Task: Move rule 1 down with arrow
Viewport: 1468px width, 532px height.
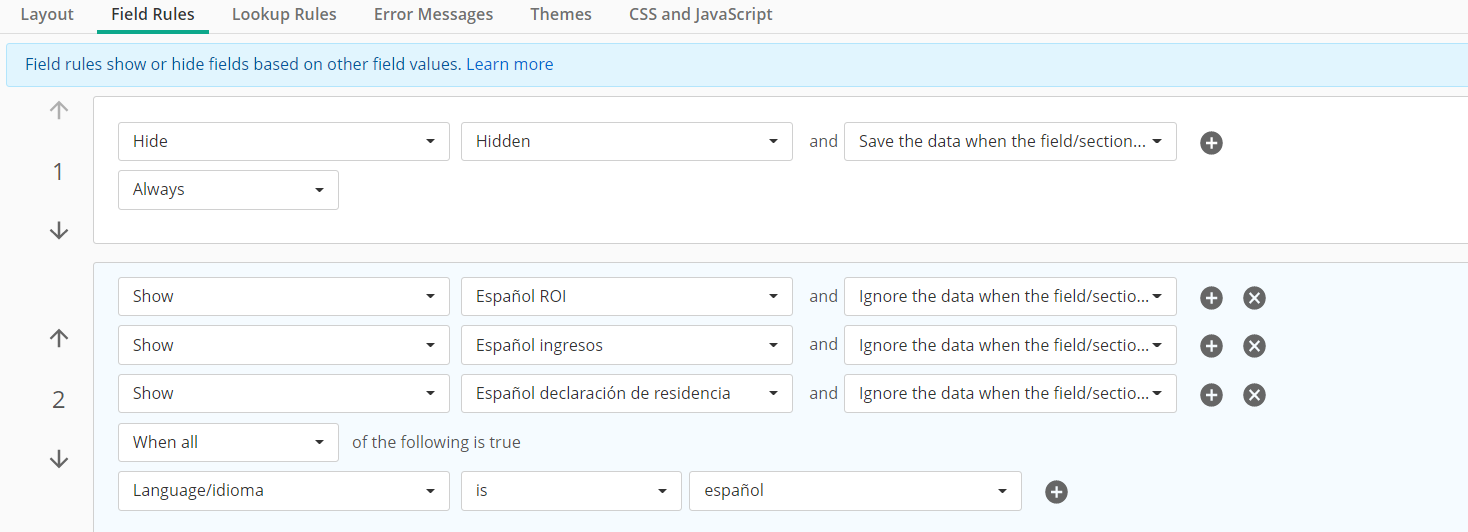Action: 59,231
